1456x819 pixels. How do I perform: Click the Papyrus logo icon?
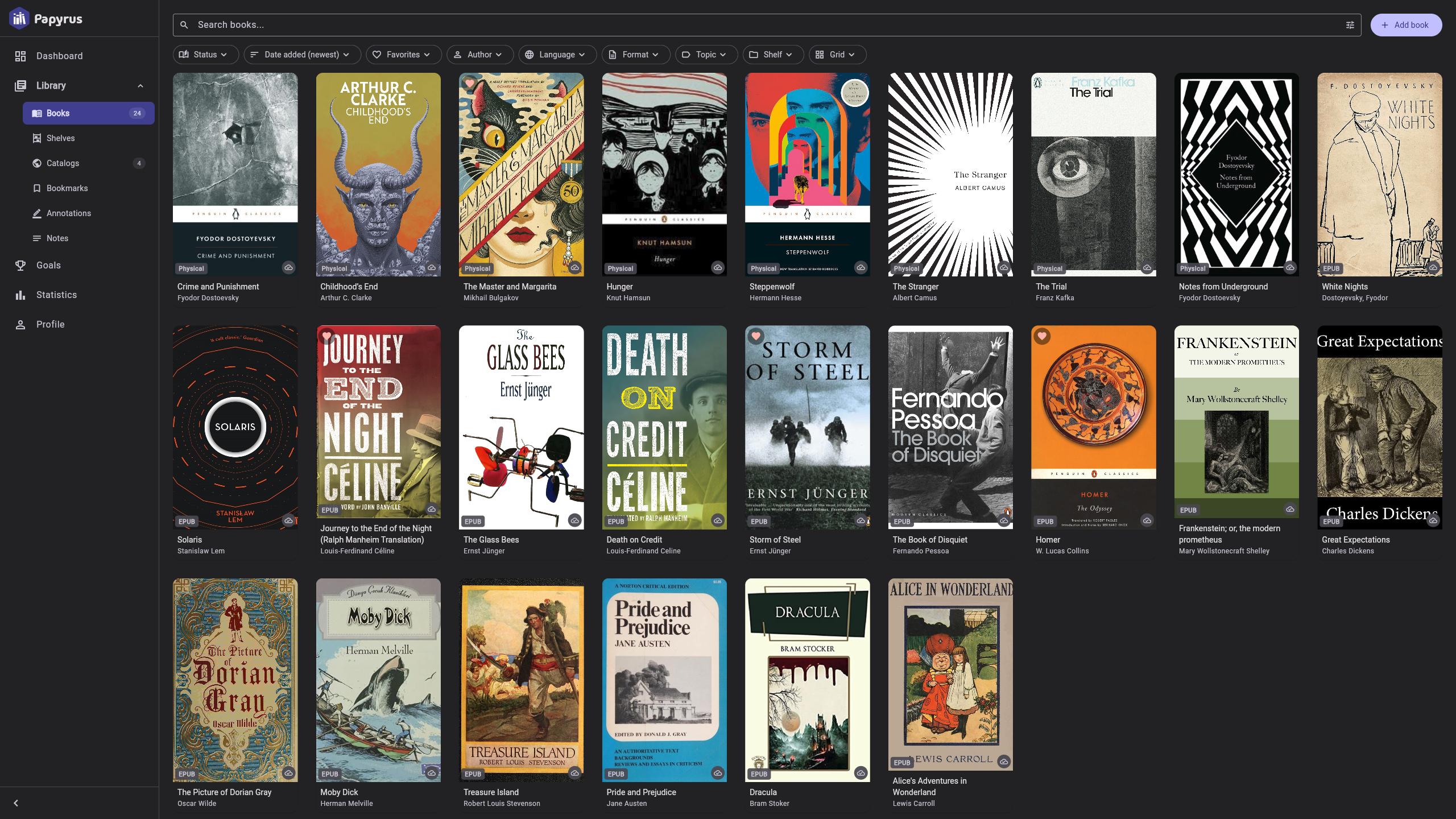[19, 18]
